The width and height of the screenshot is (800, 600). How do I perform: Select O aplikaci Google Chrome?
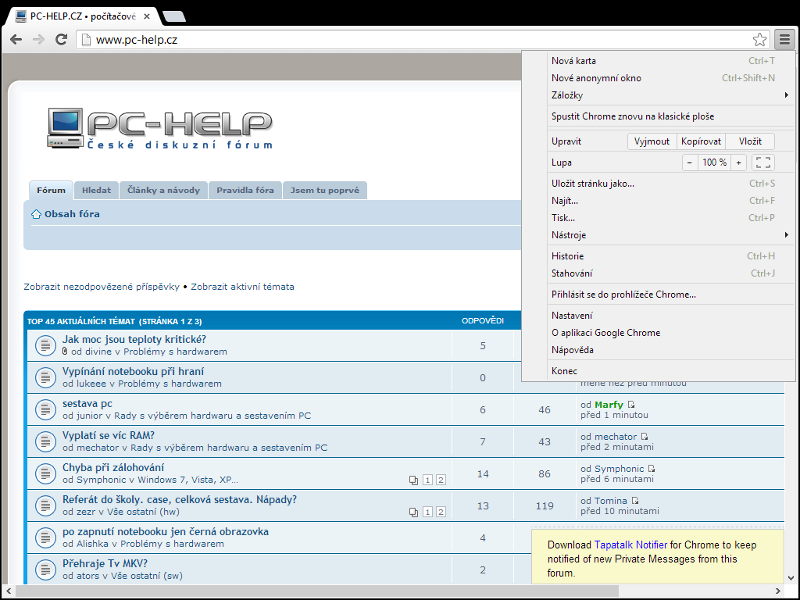pyautogui.click(x=671, y=333)
